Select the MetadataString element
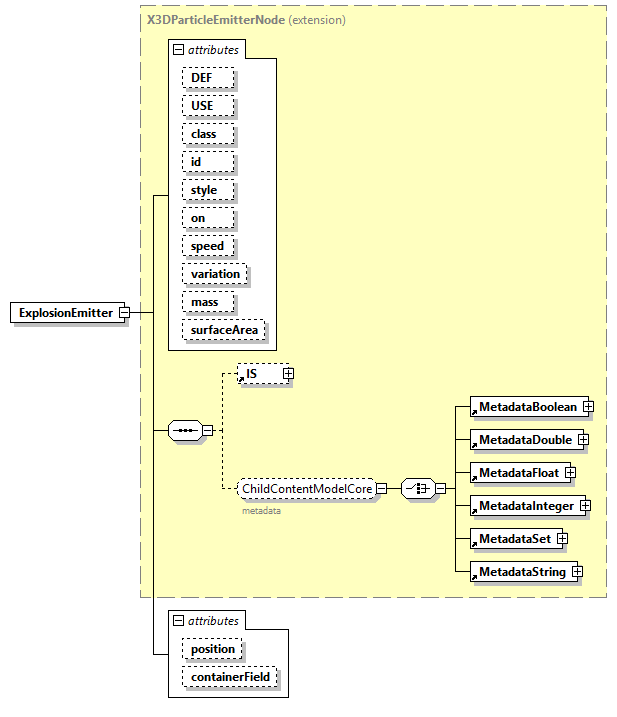 pos(524,572)
